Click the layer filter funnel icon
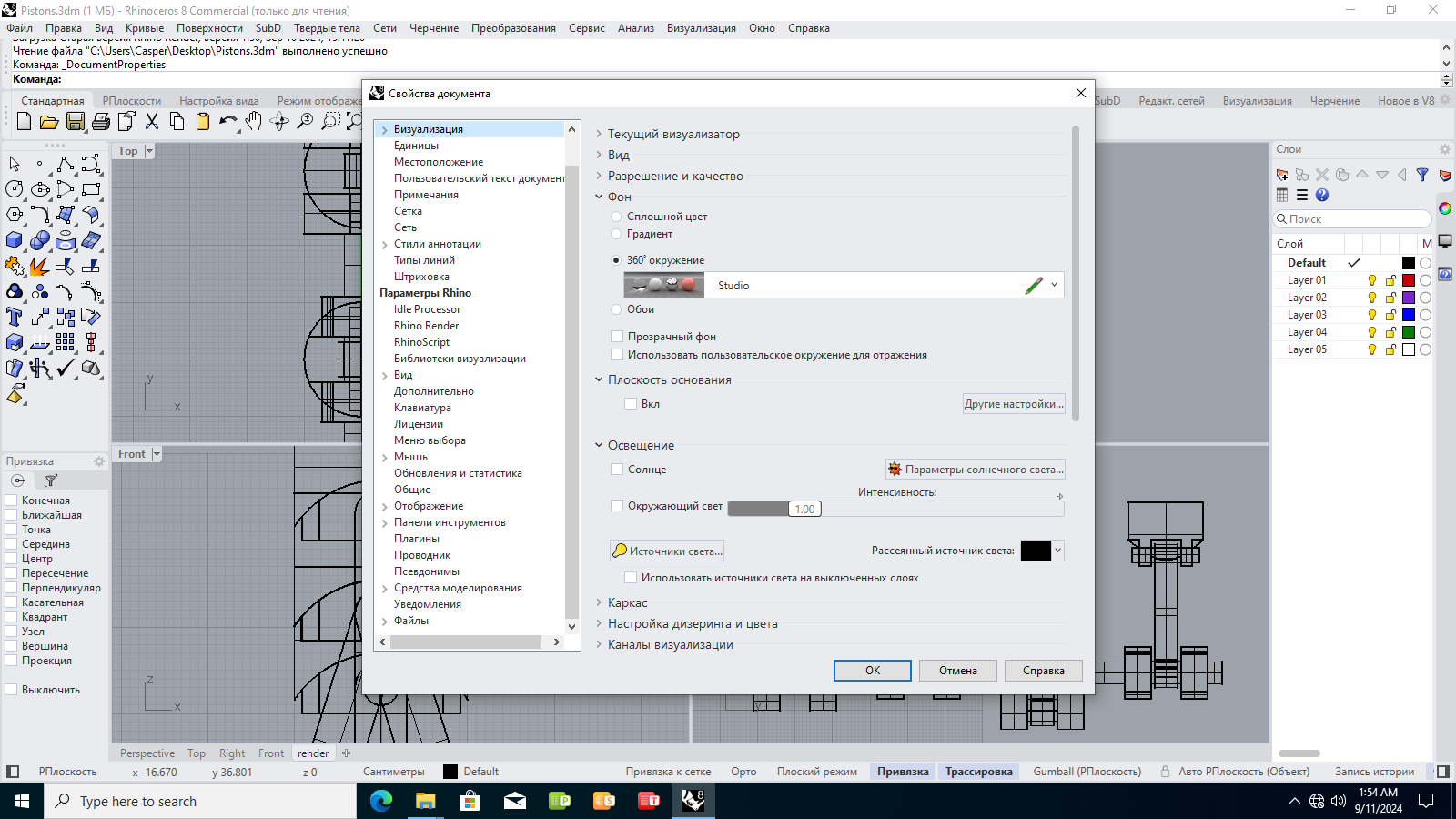The image size is (1456, 819). (1422, 175)
